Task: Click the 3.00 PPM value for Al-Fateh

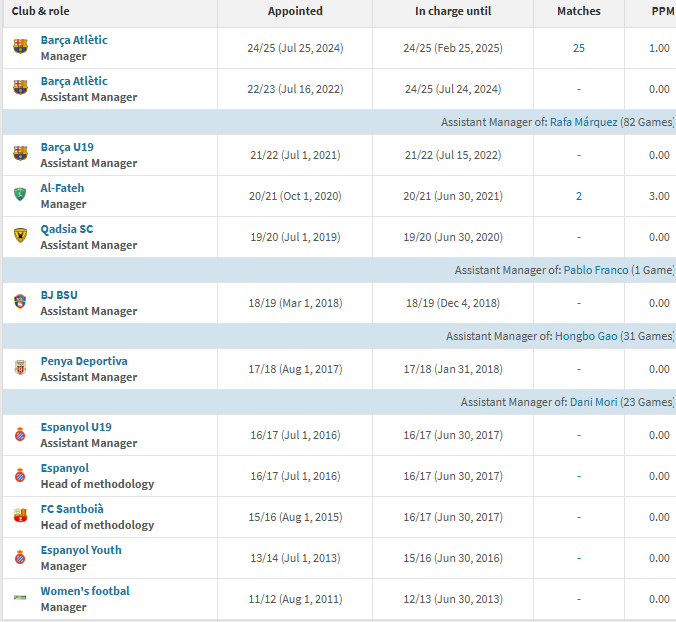Action: [659, 196]
